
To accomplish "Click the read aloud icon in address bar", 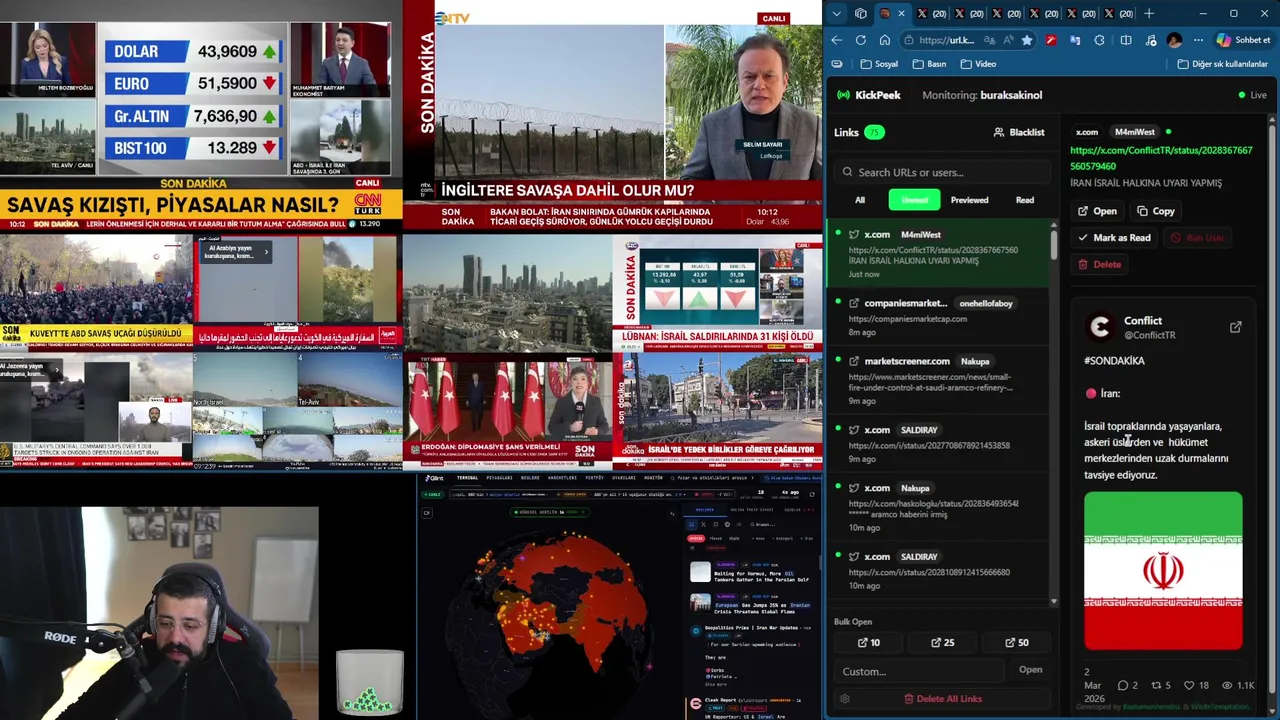I will click(x=1008, y=40).
